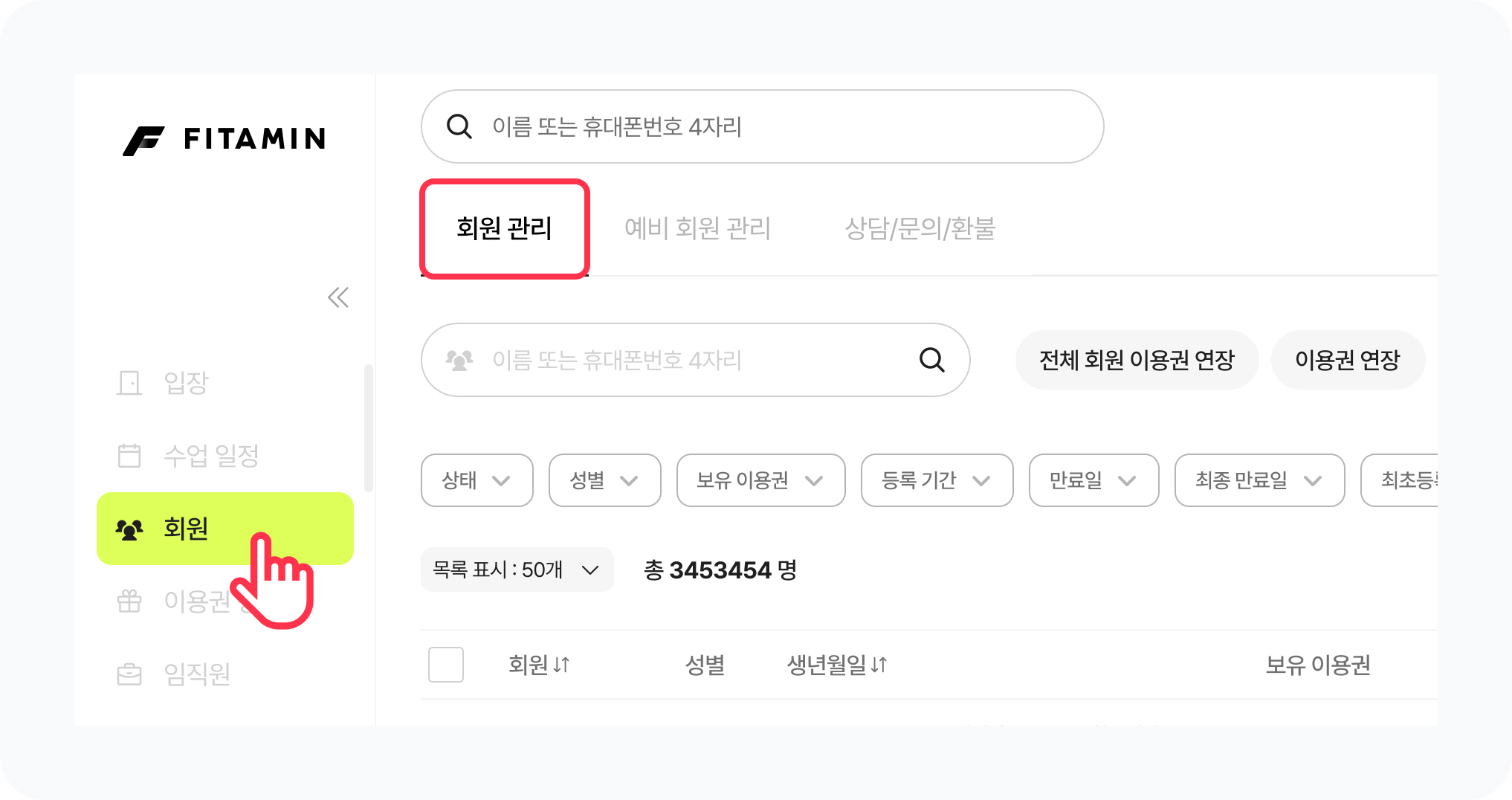
Task: Open the 상담/문의/환불 tab
Action: (920, 228)
